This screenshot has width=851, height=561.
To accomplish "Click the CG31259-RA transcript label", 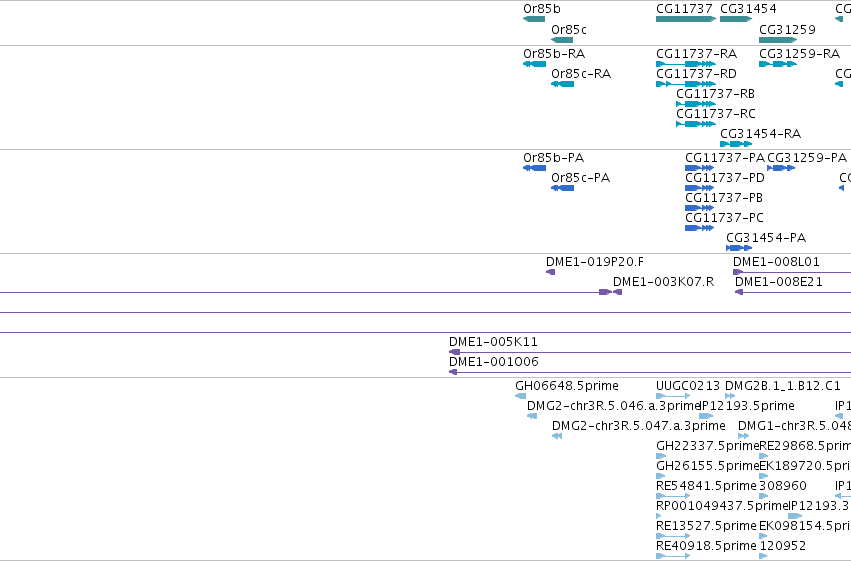I will (x=799, y=54).
